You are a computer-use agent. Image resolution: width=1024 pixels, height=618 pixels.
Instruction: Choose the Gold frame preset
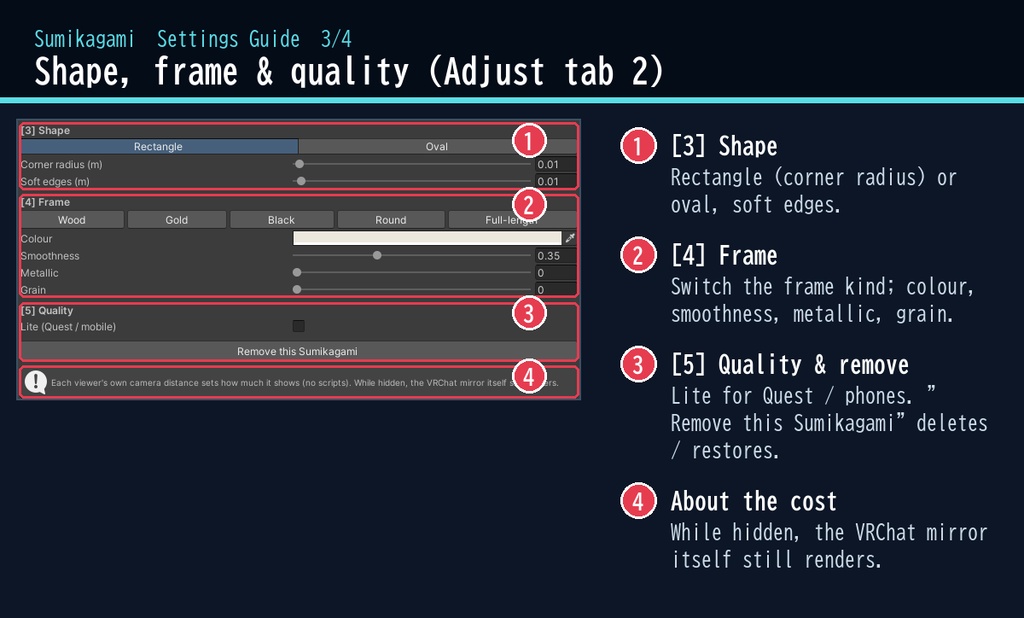[176, 220]
